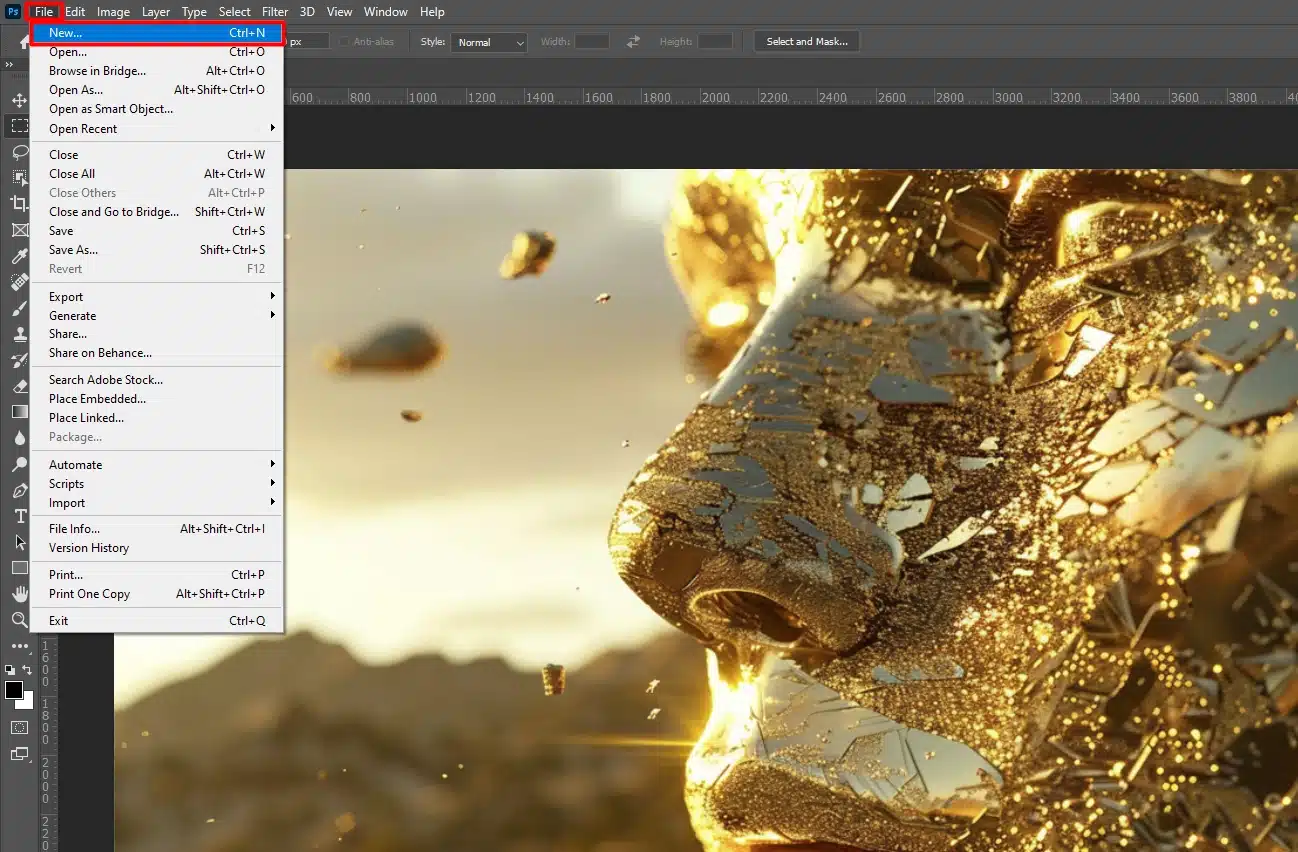Image resolution: width=1298 pixels, height=852 pixels.
Task: Select the Horizontal Type tool
Action: coord(19,516)
